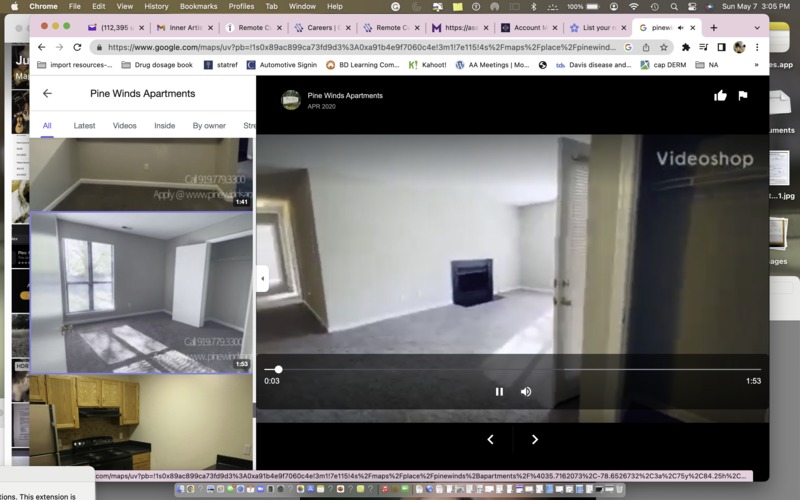Viewport: 800px width, 500px height.
Task: Reload the current page
Action: point(77,47)
